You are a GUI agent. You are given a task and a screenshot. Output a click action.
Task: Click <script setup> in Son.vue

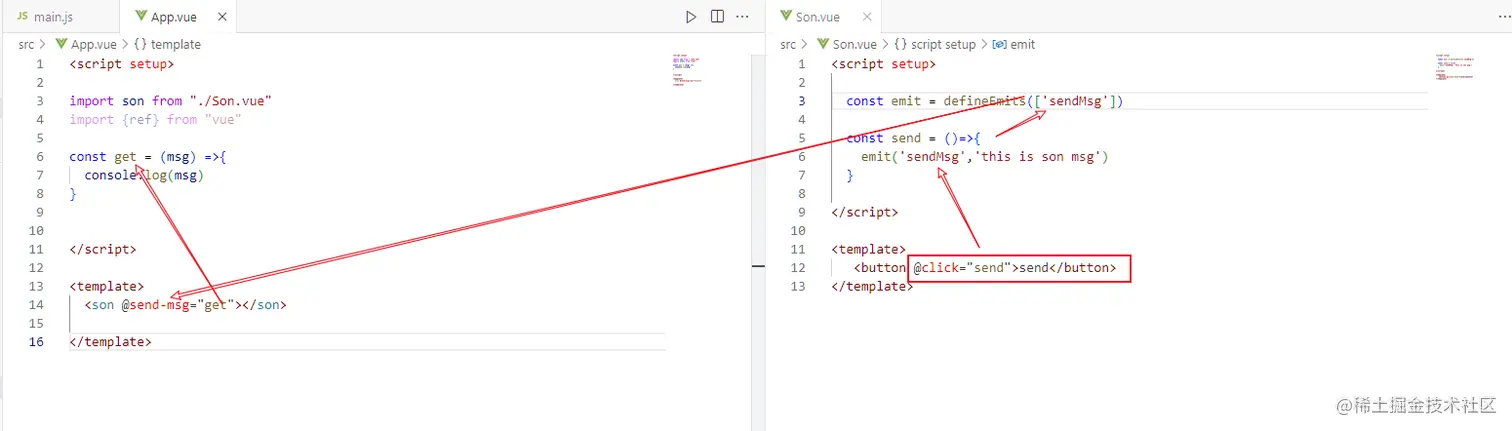click(x=884, y=64)
